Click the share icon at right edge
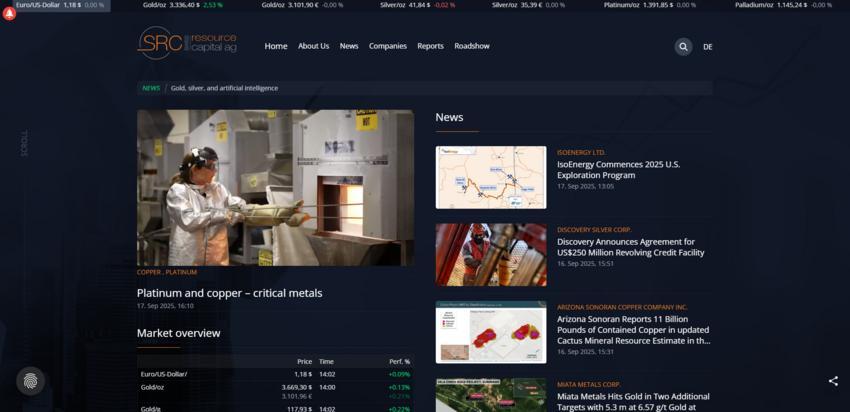This screenshot has height=412, width=850. click(x=833, y=381)
